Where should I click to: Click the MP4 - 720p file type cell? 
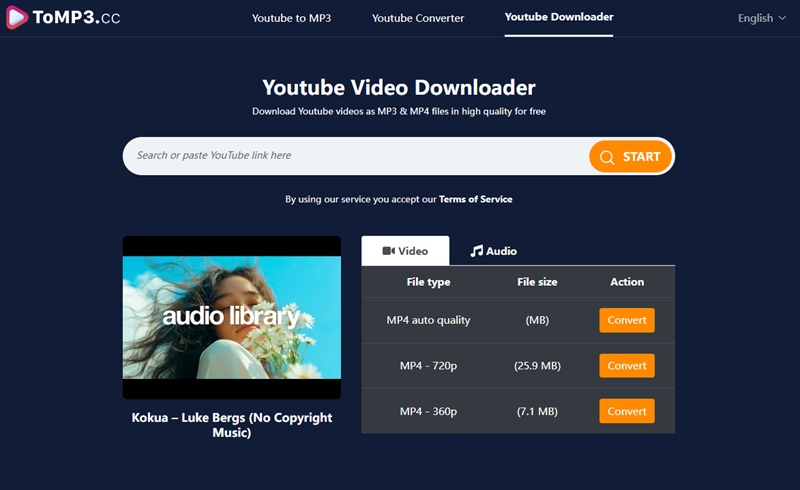click(x=428, y=365)
